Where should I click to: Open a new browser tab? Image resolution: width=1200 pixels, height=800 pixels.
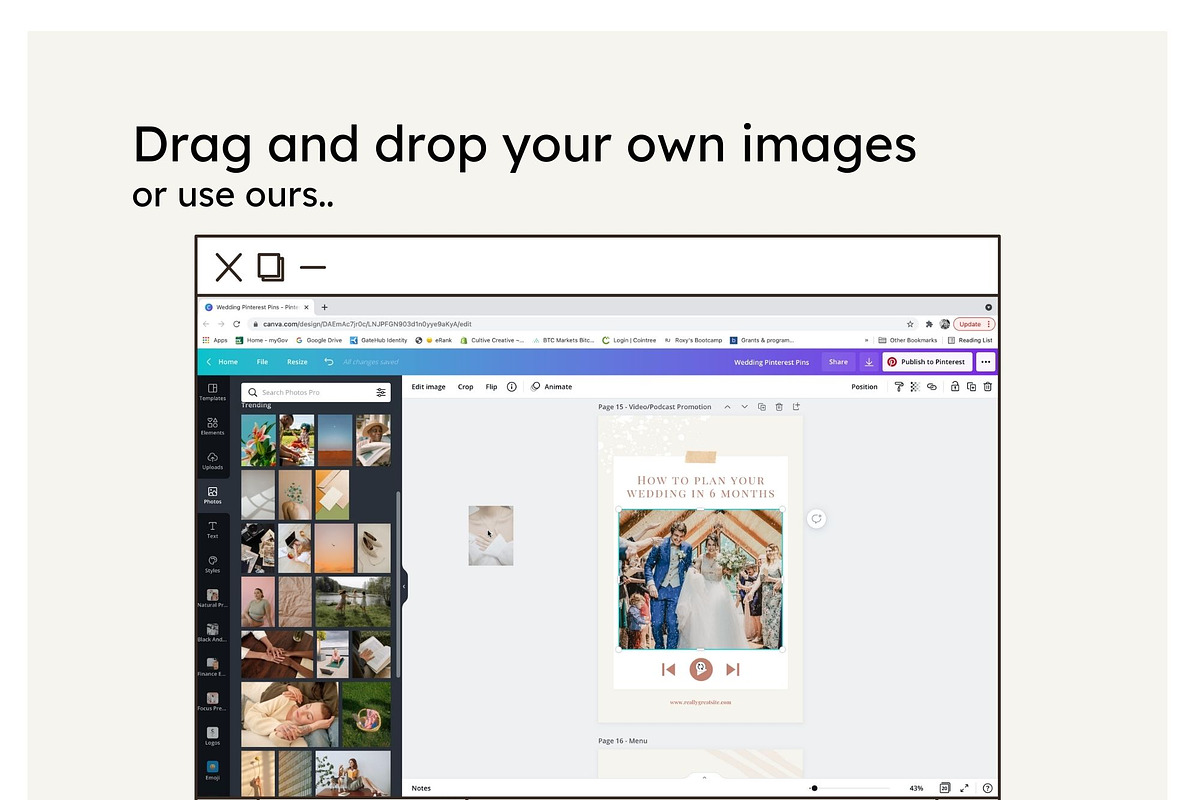[324, 307]
